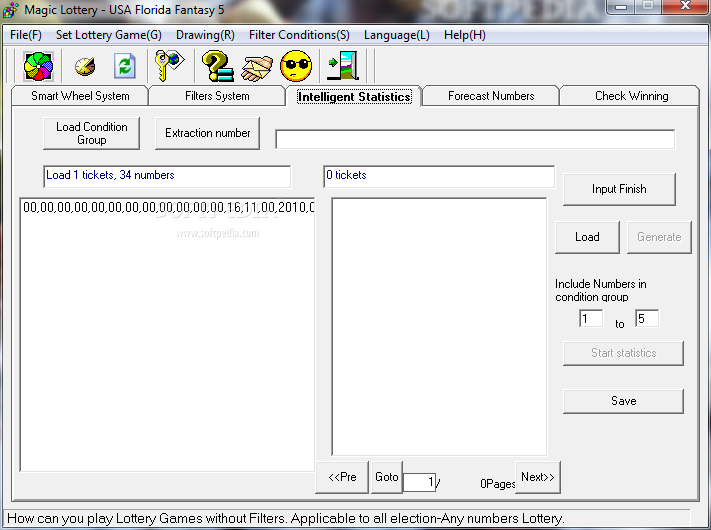Viewport: 711px width, 530px height.
Task: Click the Load button
Action: 587,237
